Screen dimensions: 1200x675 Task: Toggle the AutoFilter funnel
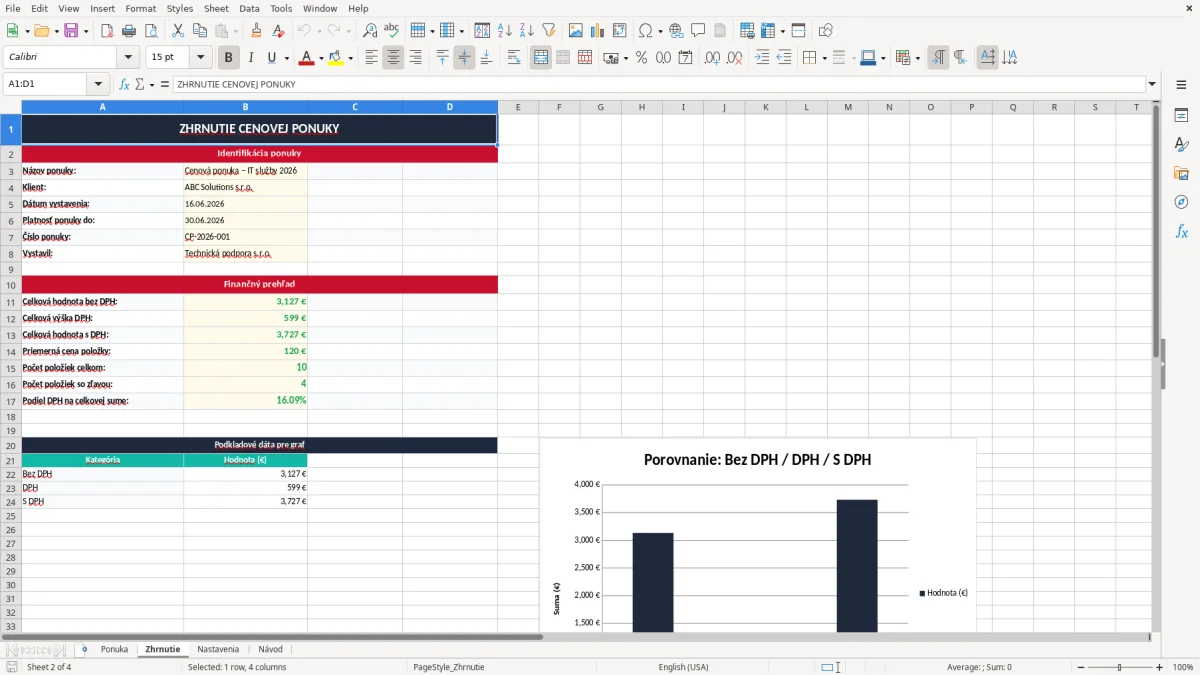click(x=548, y=31)
